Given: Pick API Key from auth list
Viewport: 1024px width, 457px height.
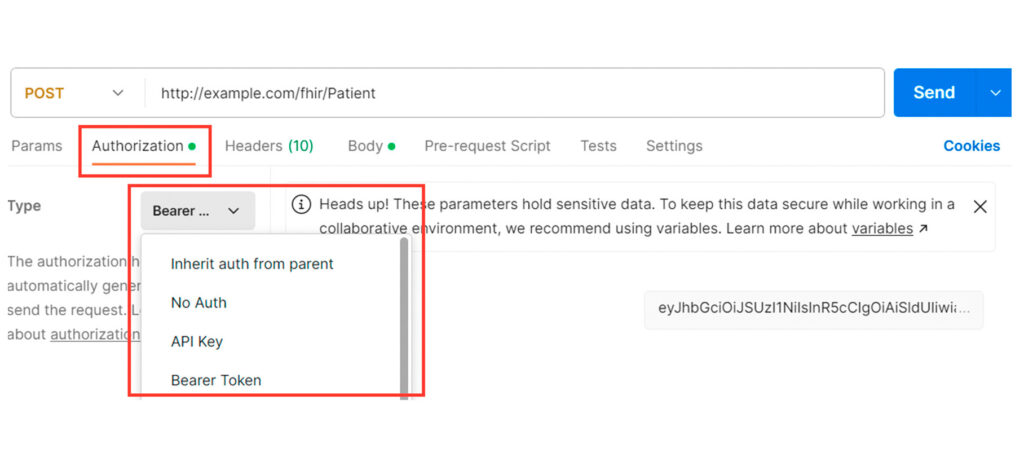Looking at the screenshot, I should pyautogui.click(x=197, y=342).
